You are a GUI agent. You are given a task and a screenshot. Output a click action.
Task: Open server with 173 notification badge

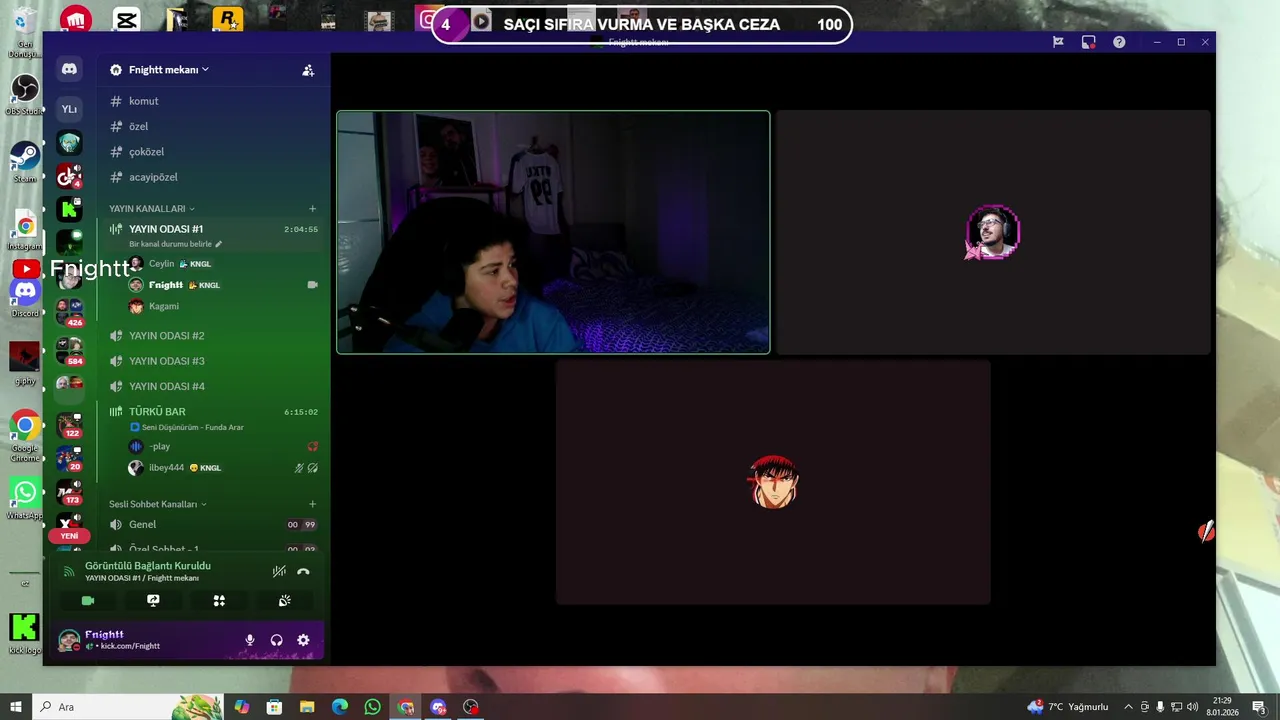(69, 492)
